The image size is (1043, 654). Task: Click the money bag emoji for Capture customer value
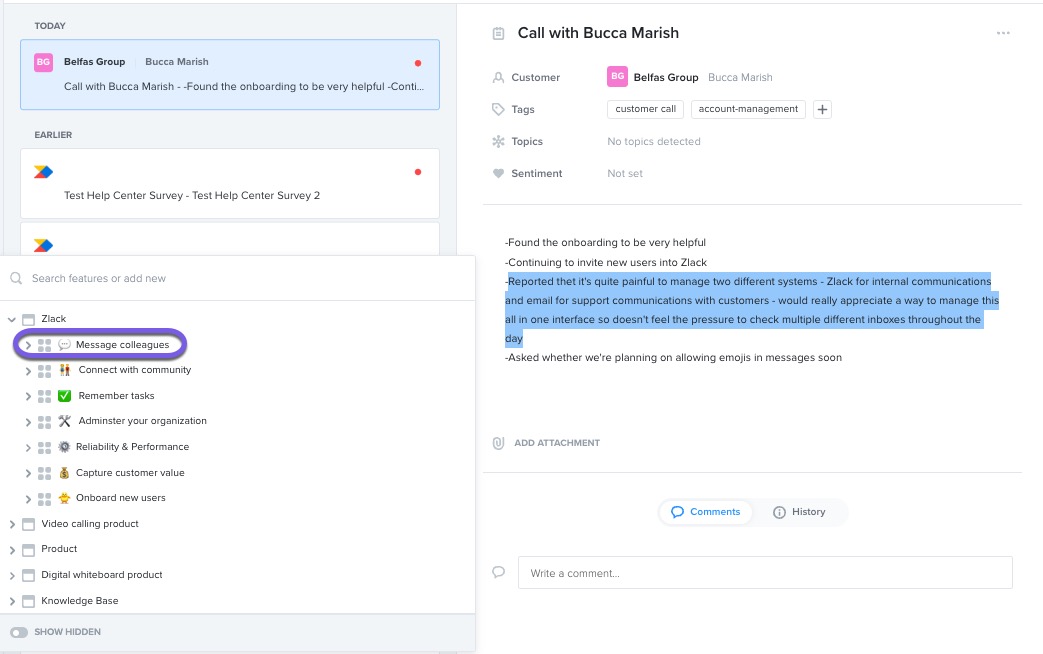(x=65, y=473)
